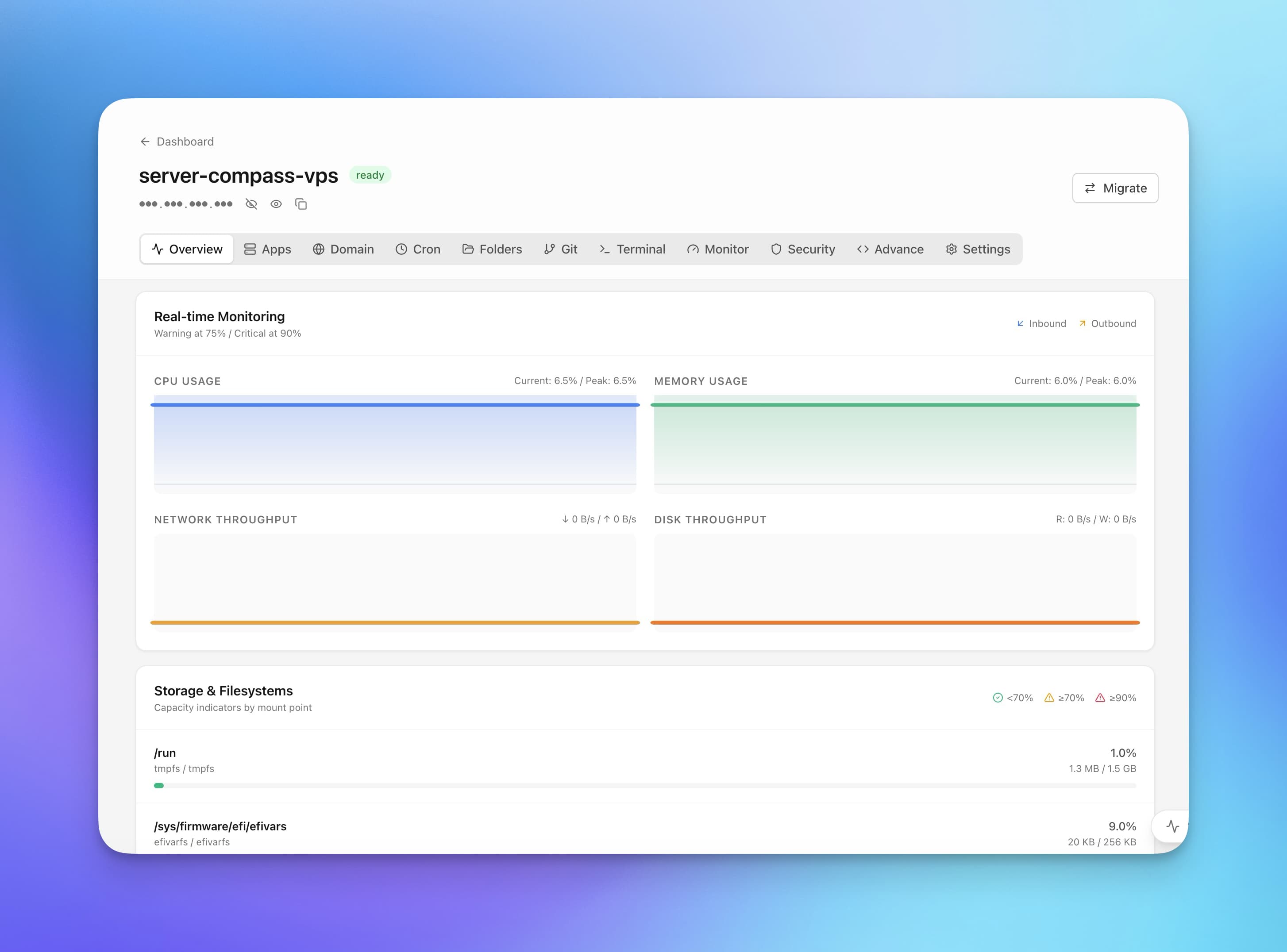The width and height of the screenshot is (1287, 952).
Task: Reveal the masked IP address
Action: pos(276,204)
